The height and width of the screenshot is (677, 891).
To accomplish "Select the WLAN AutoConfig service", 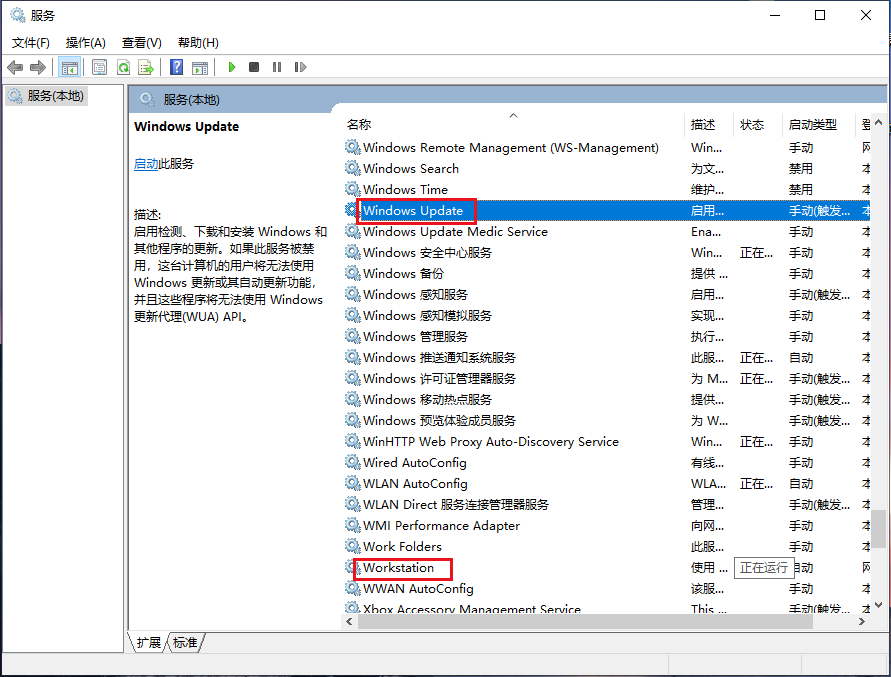I will 606,484.
